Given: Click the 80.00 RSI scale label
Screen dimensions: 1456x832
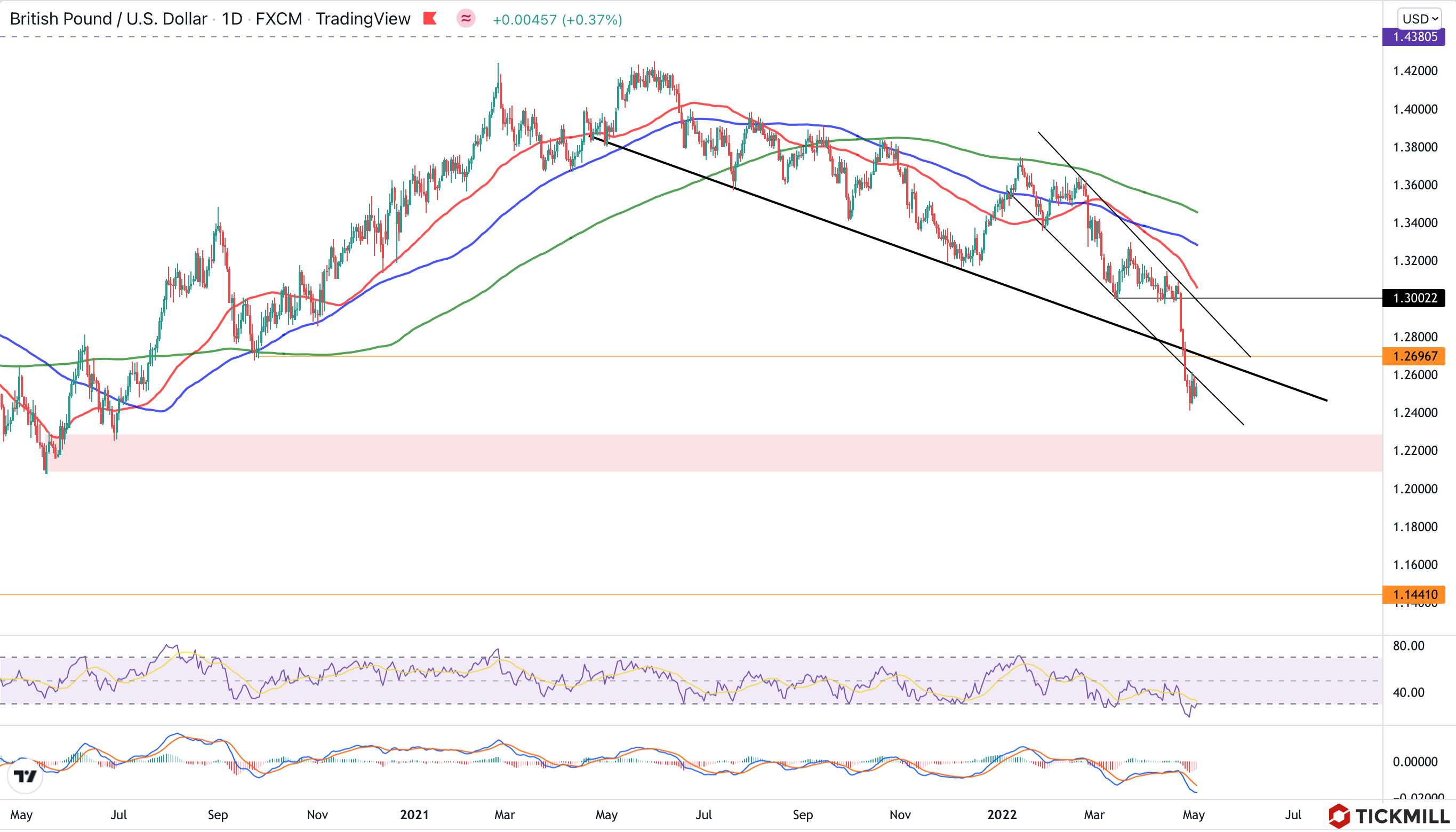Looking at the screenshot, I should click(x=1409, y=646).
